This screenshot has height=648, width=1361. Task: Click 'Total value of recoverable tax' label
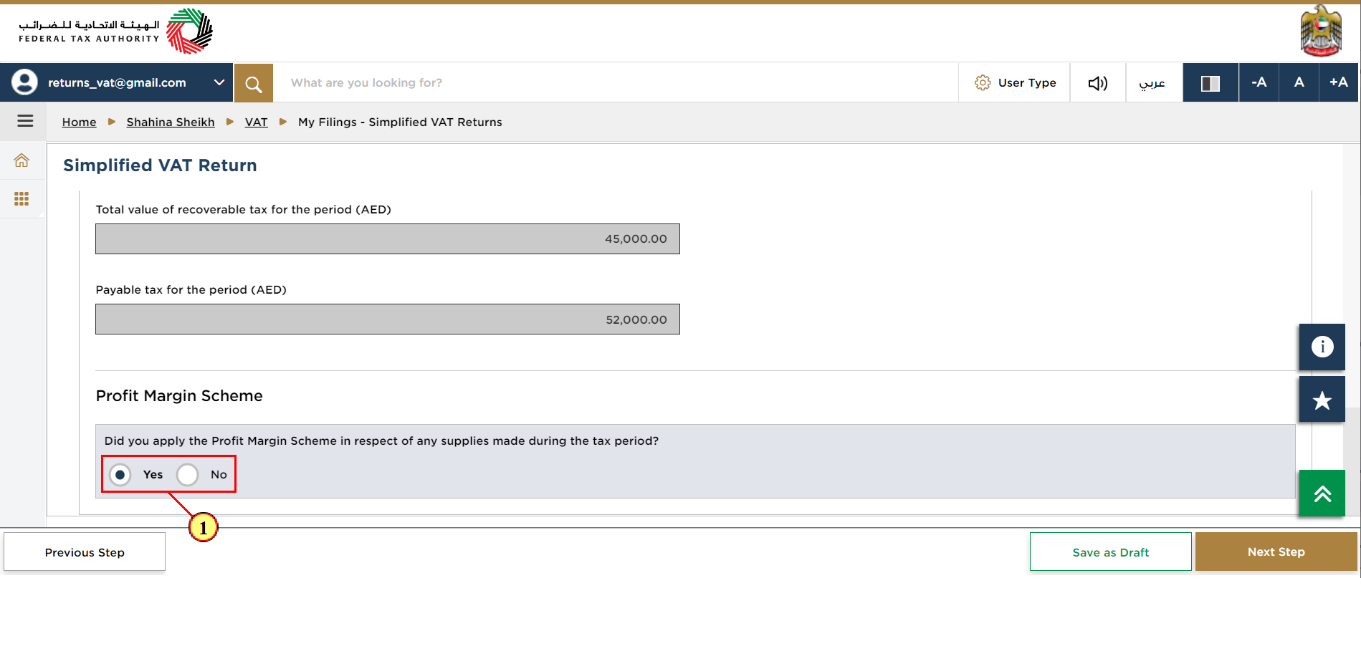243,210
